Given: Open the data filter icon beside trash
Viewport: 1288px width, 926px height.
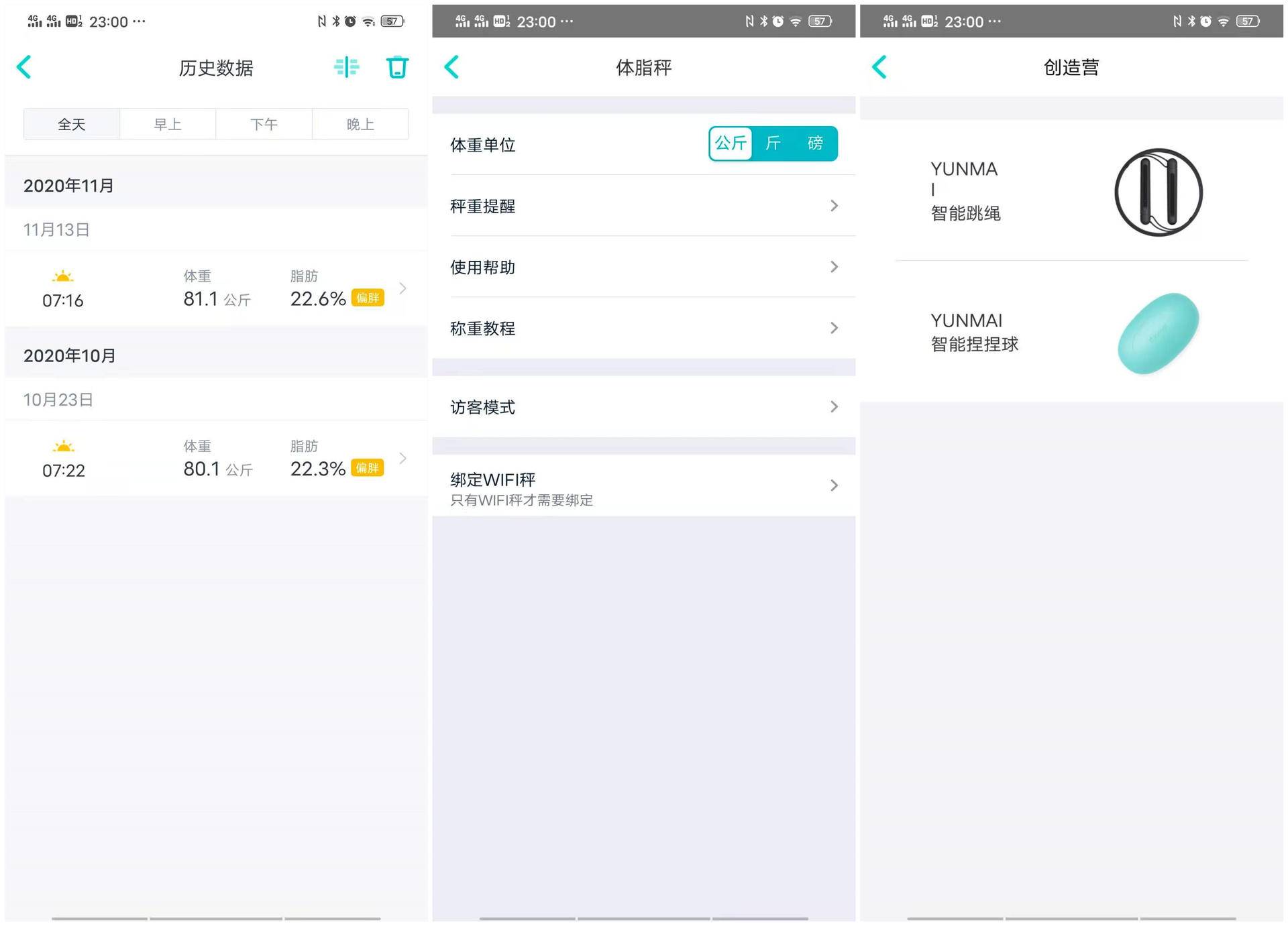Looking at the screenshot, I should point(347,67).
